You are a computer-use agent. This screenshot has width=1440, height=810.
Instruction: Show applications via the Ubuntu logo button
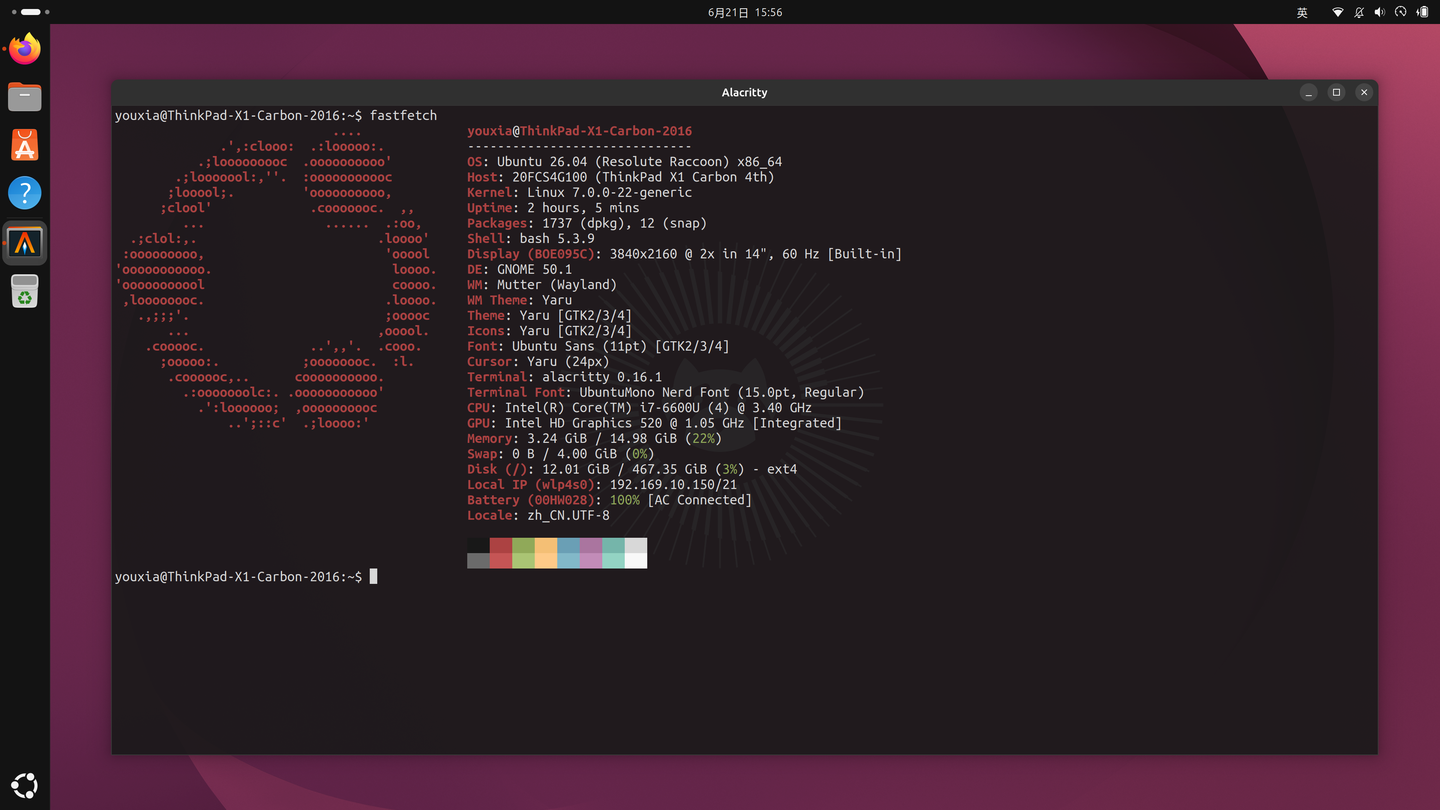pos(25,785)
